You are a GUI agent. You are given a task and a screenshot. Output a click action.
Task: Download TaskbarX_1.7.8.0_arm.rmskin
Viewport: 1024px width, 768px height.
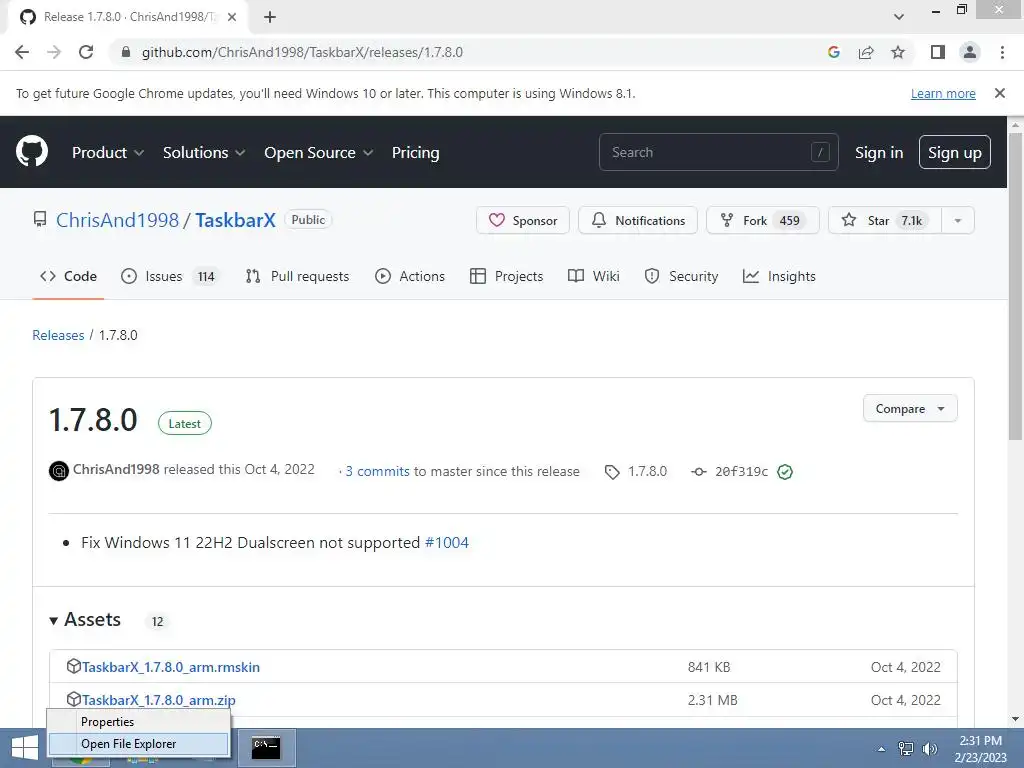(170, 667)
